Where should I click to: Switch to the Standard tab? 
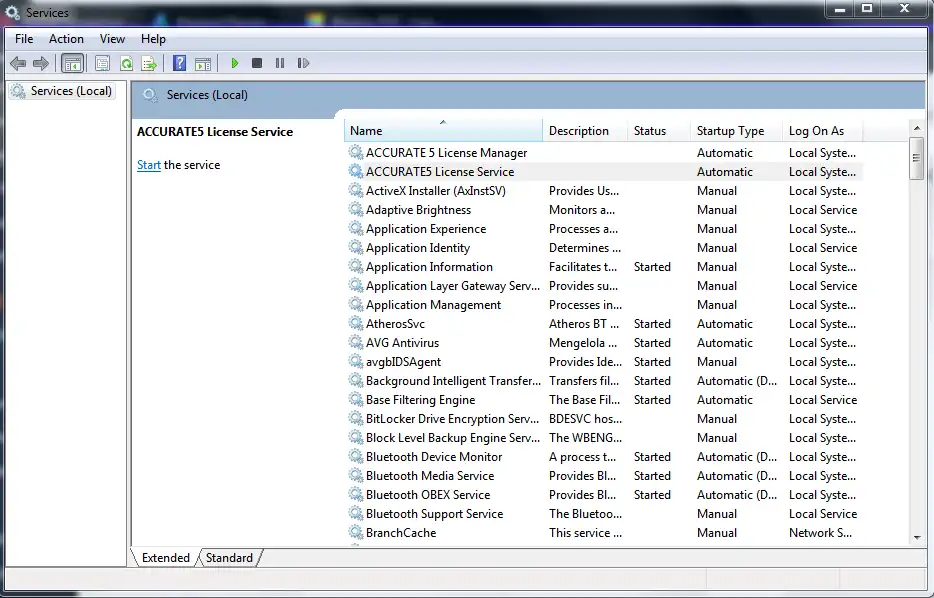click(x=229, y=557)
